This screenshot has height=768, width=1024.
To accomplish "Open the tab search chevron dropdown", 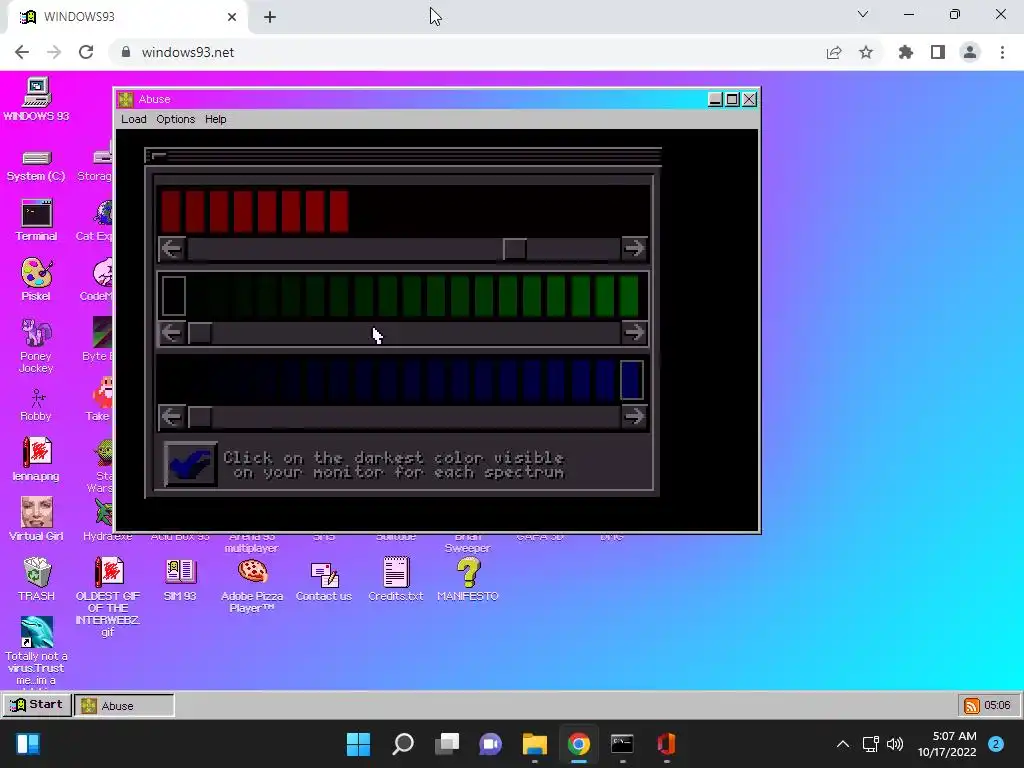I will pos(863,14).
